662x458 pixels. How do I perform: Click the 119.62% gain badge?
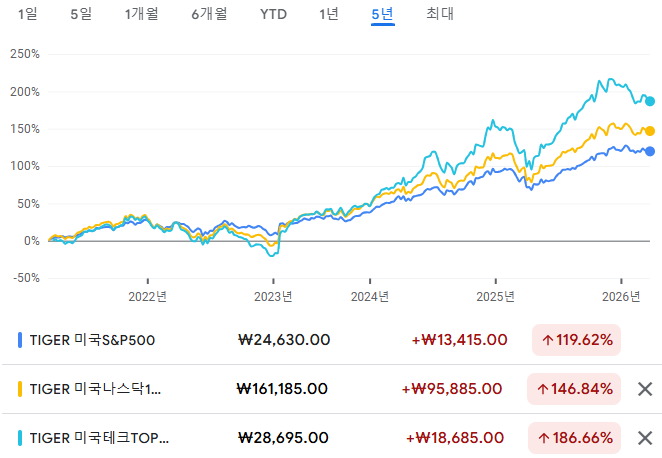tap(576, 340)
